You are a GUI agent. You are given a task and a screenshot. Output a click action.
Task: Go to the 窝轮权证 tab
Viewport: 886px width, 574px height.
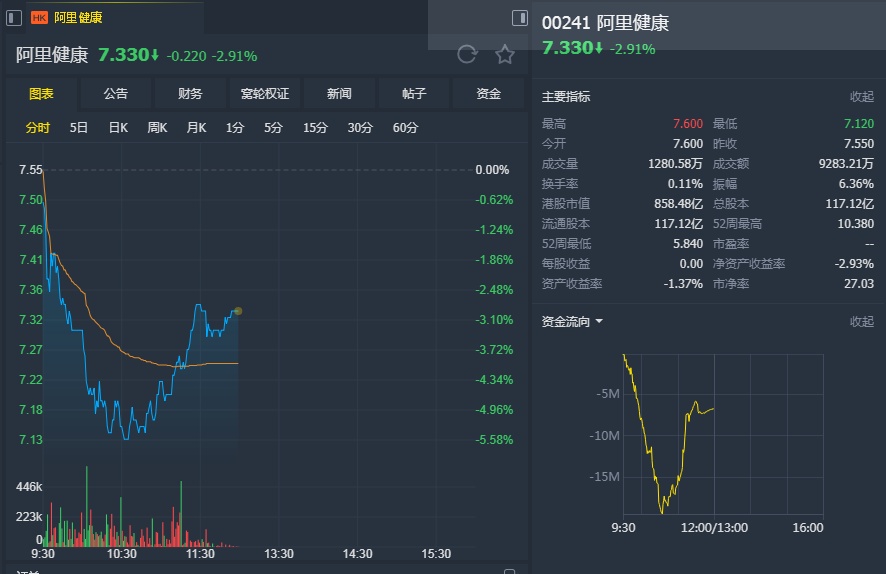[x=264, y=94]
